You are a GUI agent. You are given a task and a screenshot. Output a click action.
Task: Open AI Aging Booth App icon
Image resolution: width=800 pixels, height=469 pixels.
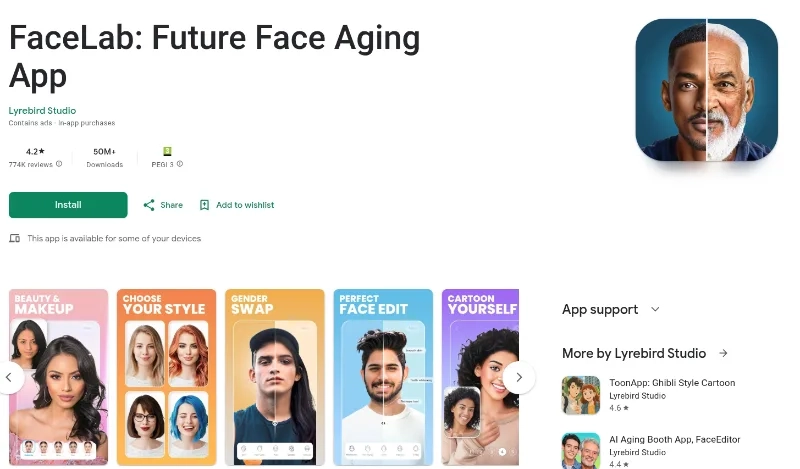(x=581, y=451)
